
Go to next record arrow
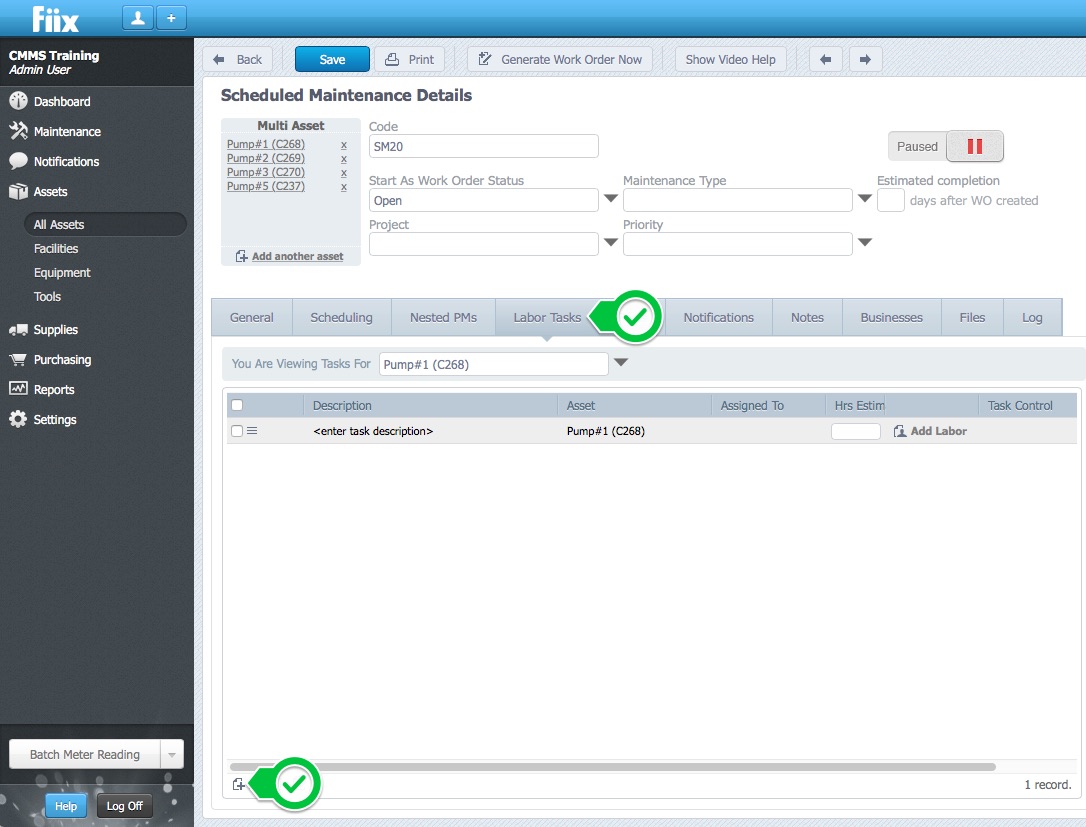click(x=865, y=60)
